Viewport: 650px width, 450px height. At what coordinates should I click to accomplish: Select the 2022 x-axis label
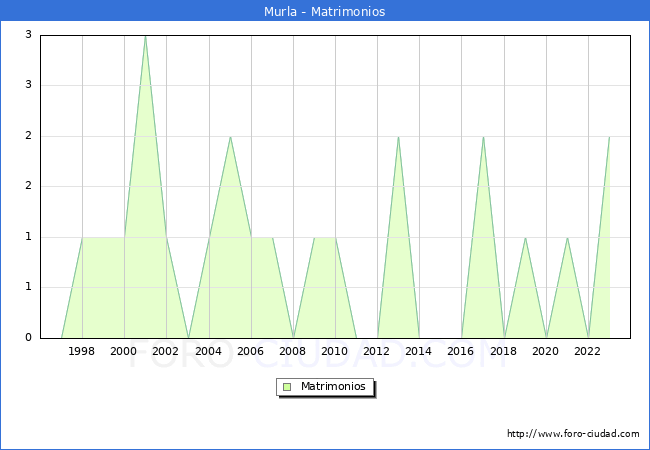(x=588, y=351)
